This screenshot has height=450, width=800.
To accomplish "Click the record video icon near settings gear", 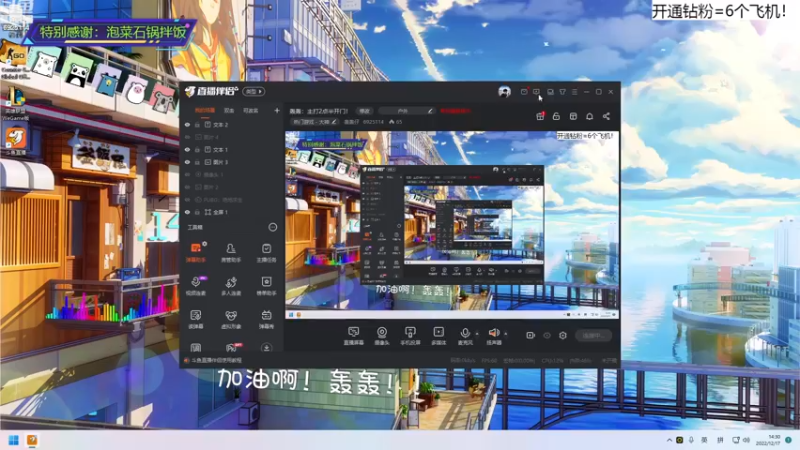I will 531,335.
